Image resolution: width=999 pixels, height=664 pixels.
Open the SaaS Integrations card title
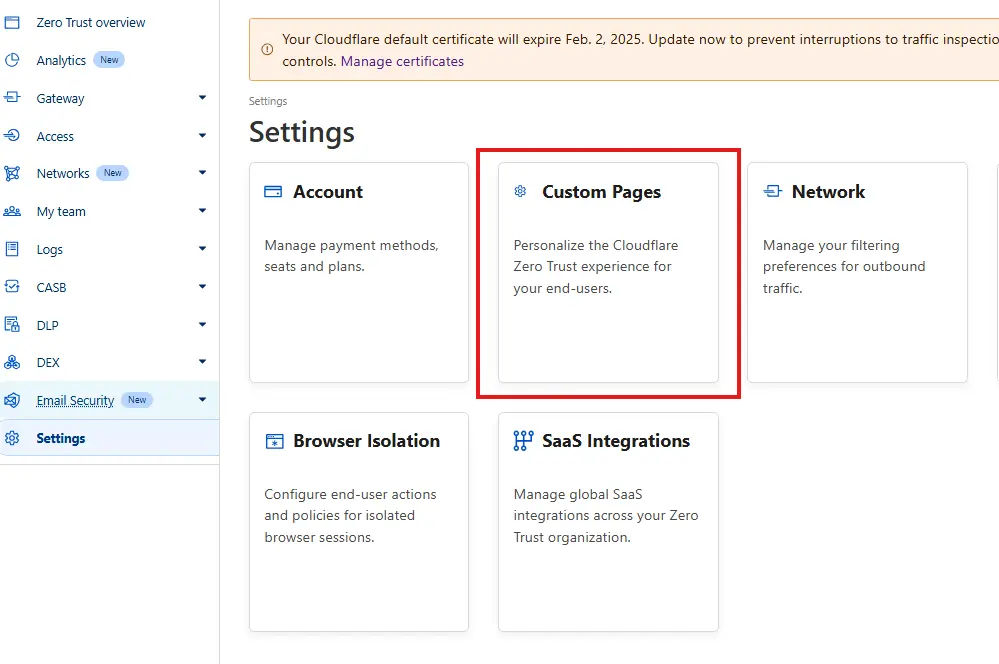click(x=616, y=441)
